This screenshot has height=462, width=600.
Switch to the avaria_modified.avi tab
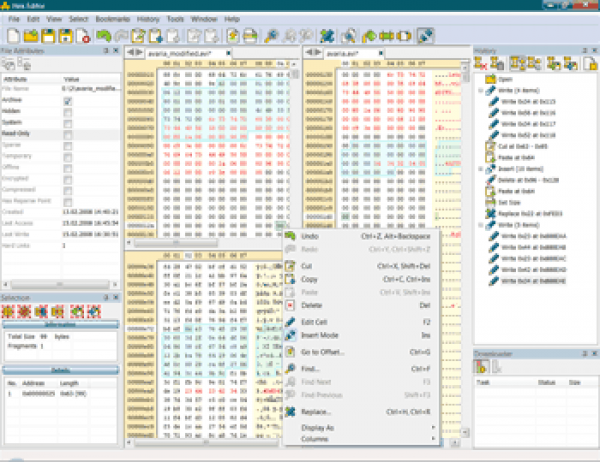tap(182, 52)
